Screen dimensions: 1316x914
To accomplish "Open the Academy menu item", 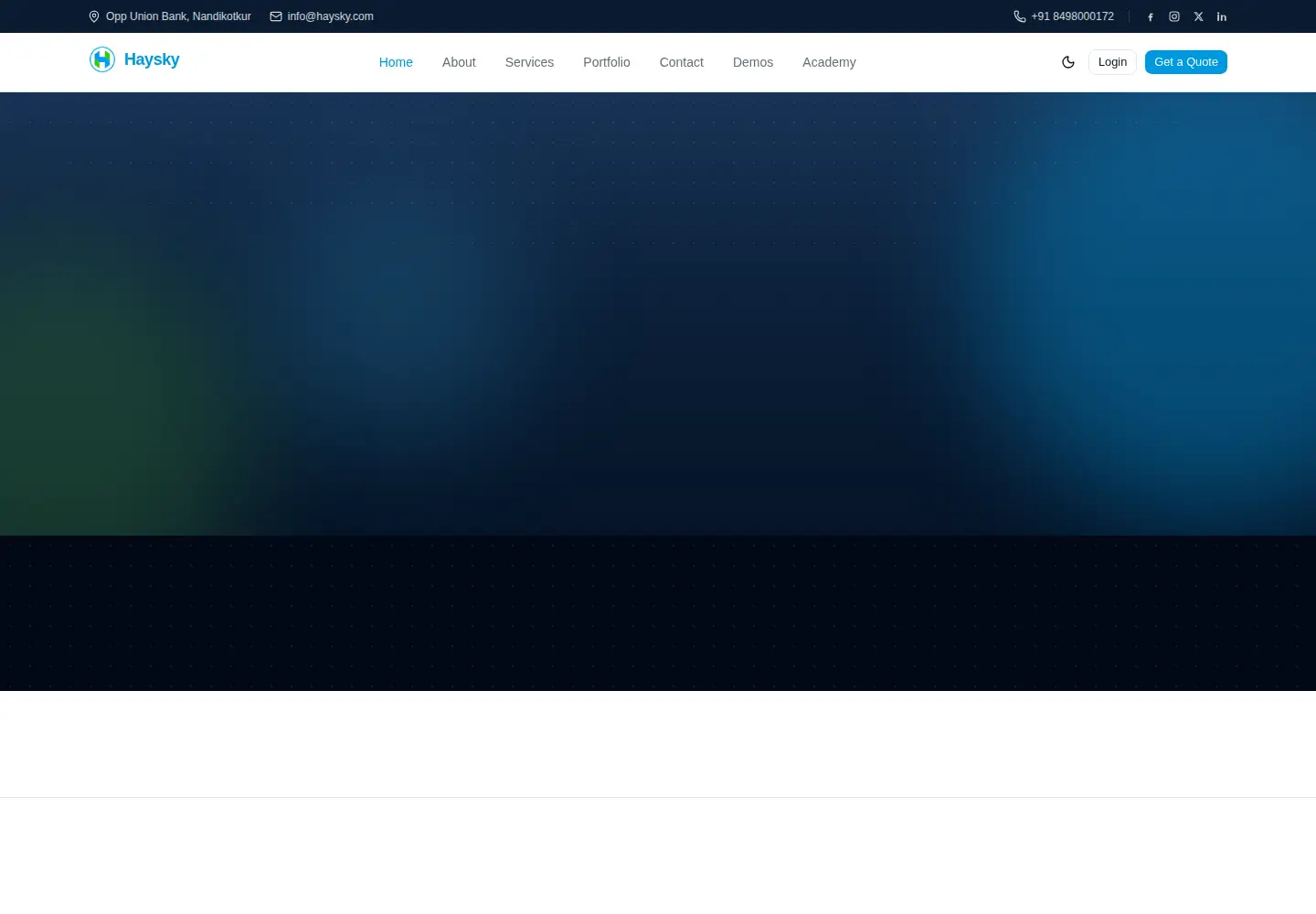I will click(x=829, y=62).
